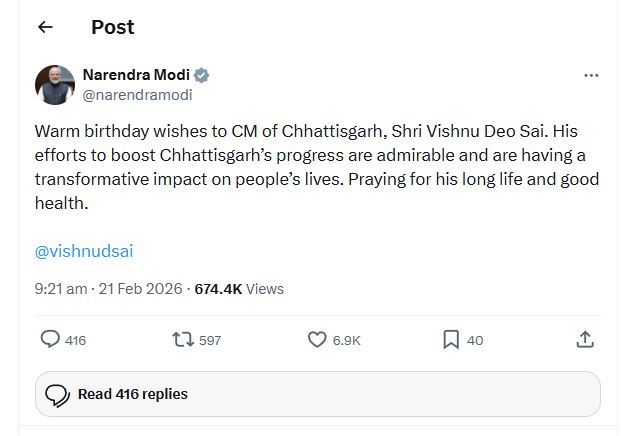
Task: Open the three-dot more options menu
Action: pos(591,76)
